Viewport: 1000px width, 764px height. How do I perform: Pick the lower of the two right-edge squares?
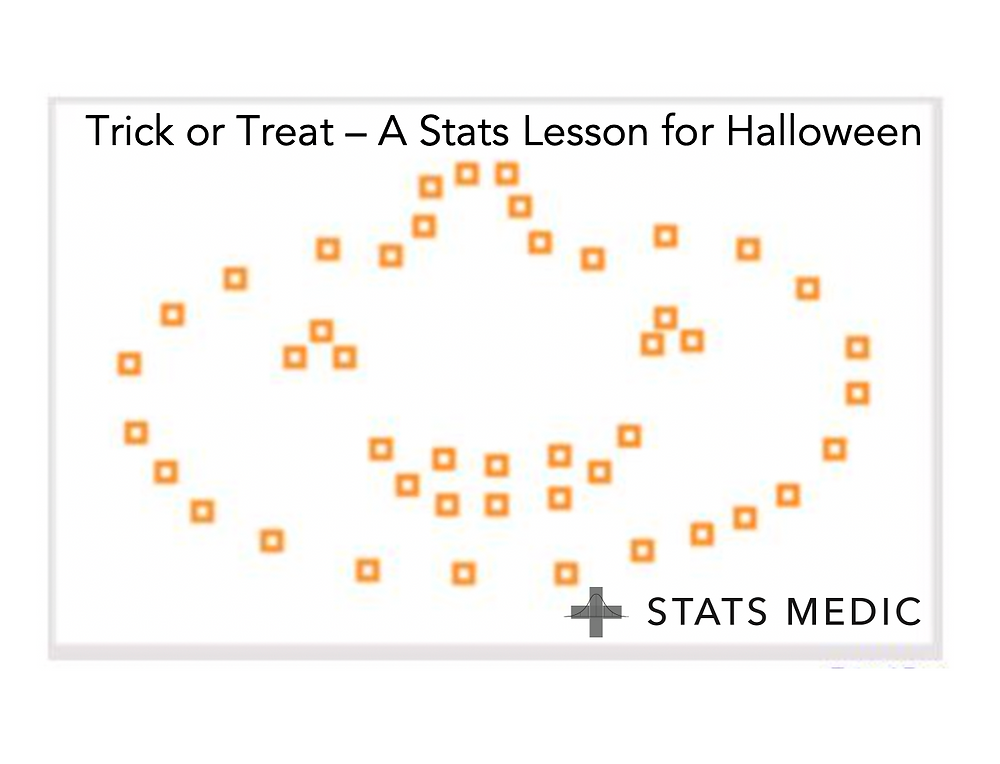pos(857,393)
